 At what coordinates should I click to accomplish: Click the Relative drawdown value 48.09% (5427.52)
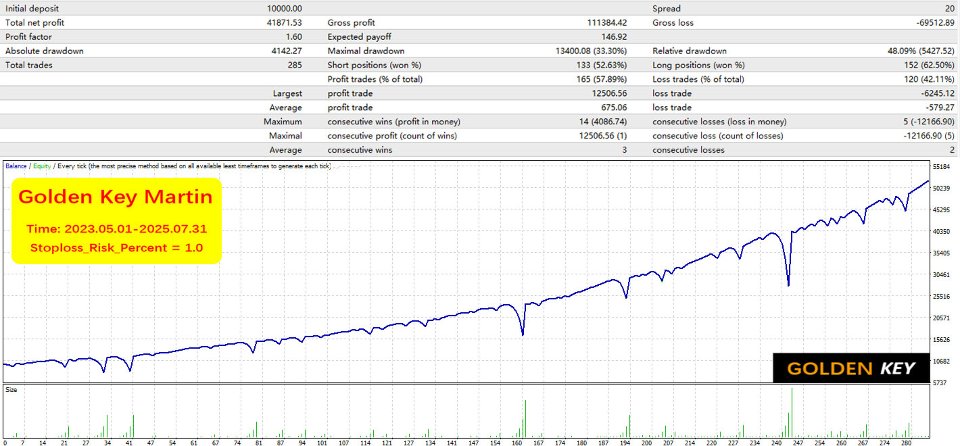(x=921, y=51)
